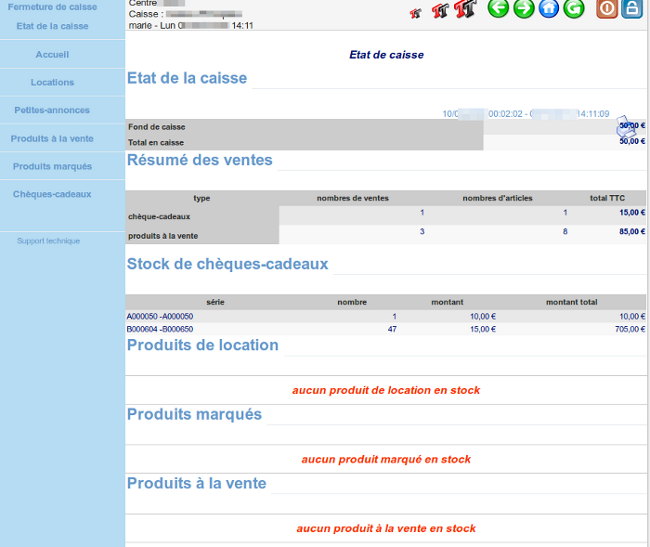
Task: Click the A000050 -A000050 series row
Action: [160, 316]
